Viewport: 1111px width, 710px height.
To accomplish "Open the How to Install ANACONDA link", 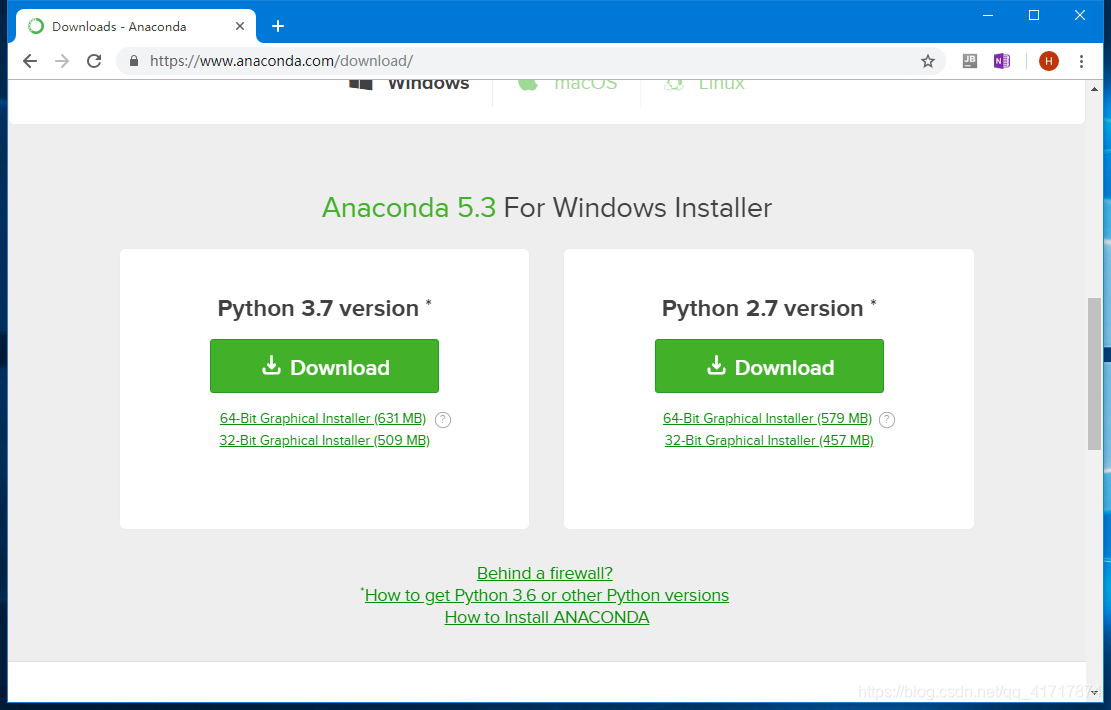I will coord(547,617).
